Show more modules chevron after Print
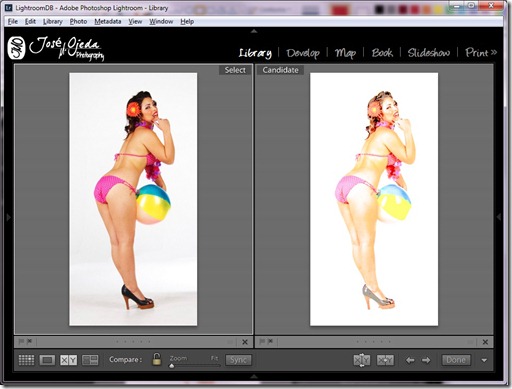The width and height of the screenshot is (512, 389). point(494,52)
